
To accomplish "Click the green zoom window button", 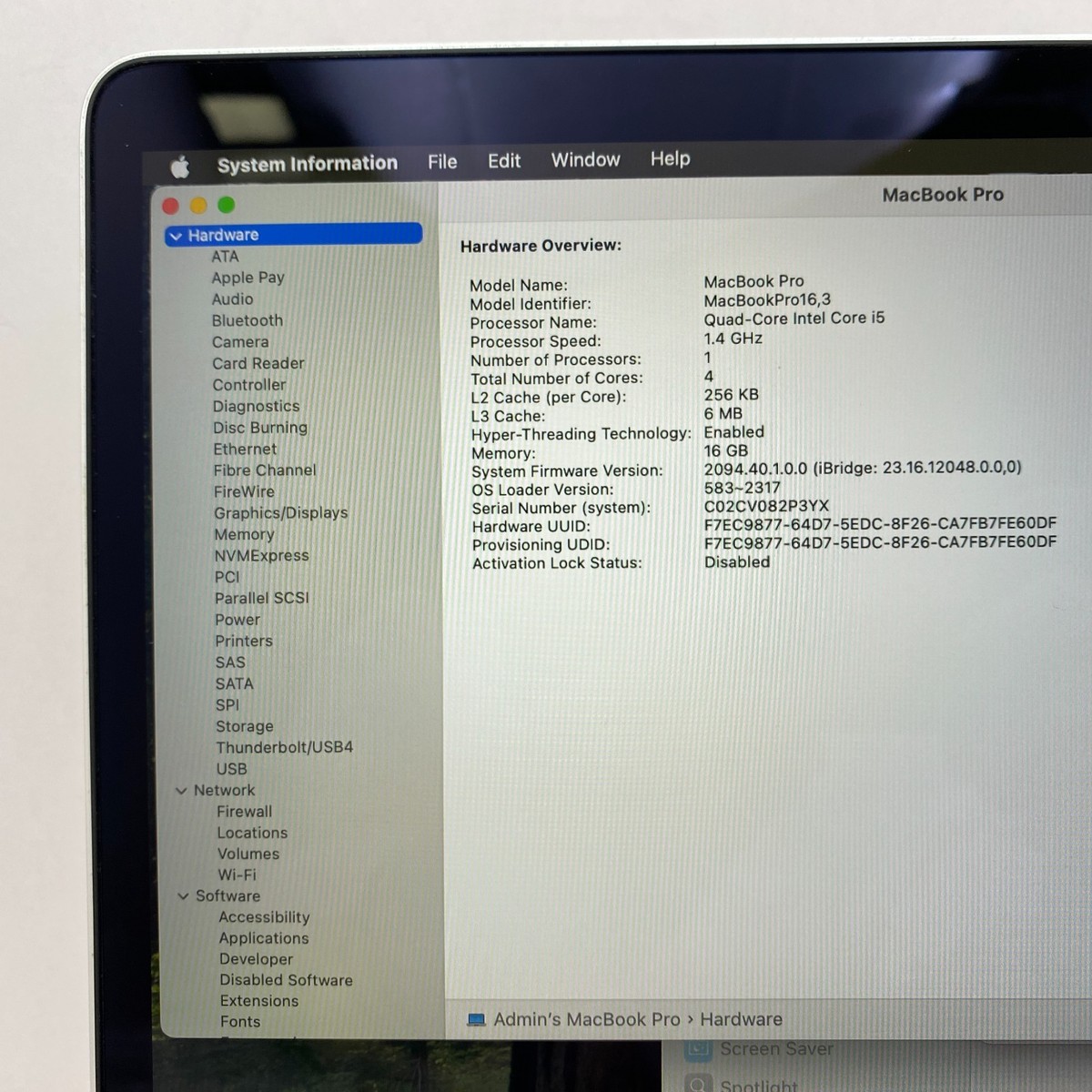I will pos(227,206).
